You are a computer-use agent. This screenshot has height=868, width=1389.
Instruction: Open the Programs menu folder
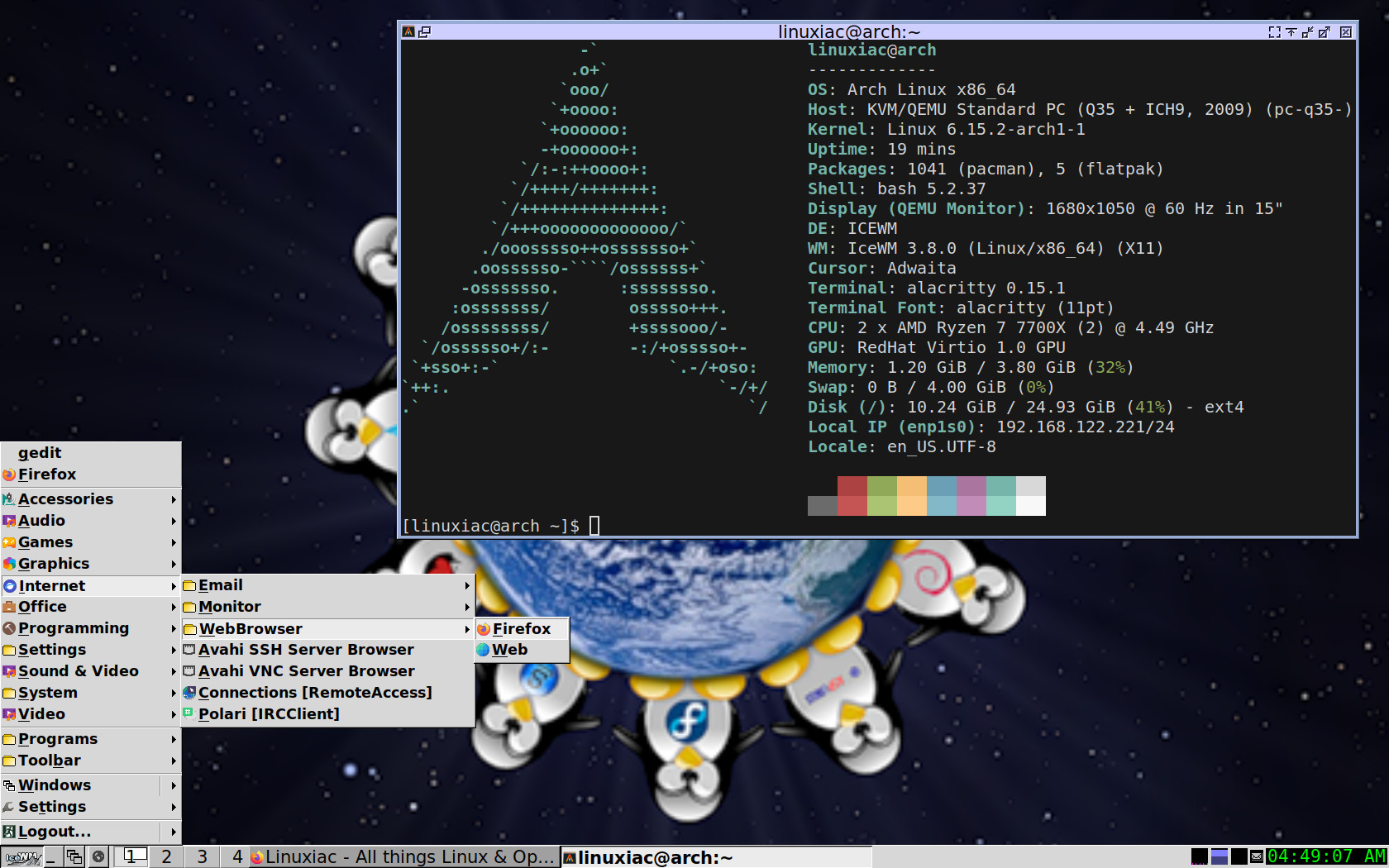[91, 739]
